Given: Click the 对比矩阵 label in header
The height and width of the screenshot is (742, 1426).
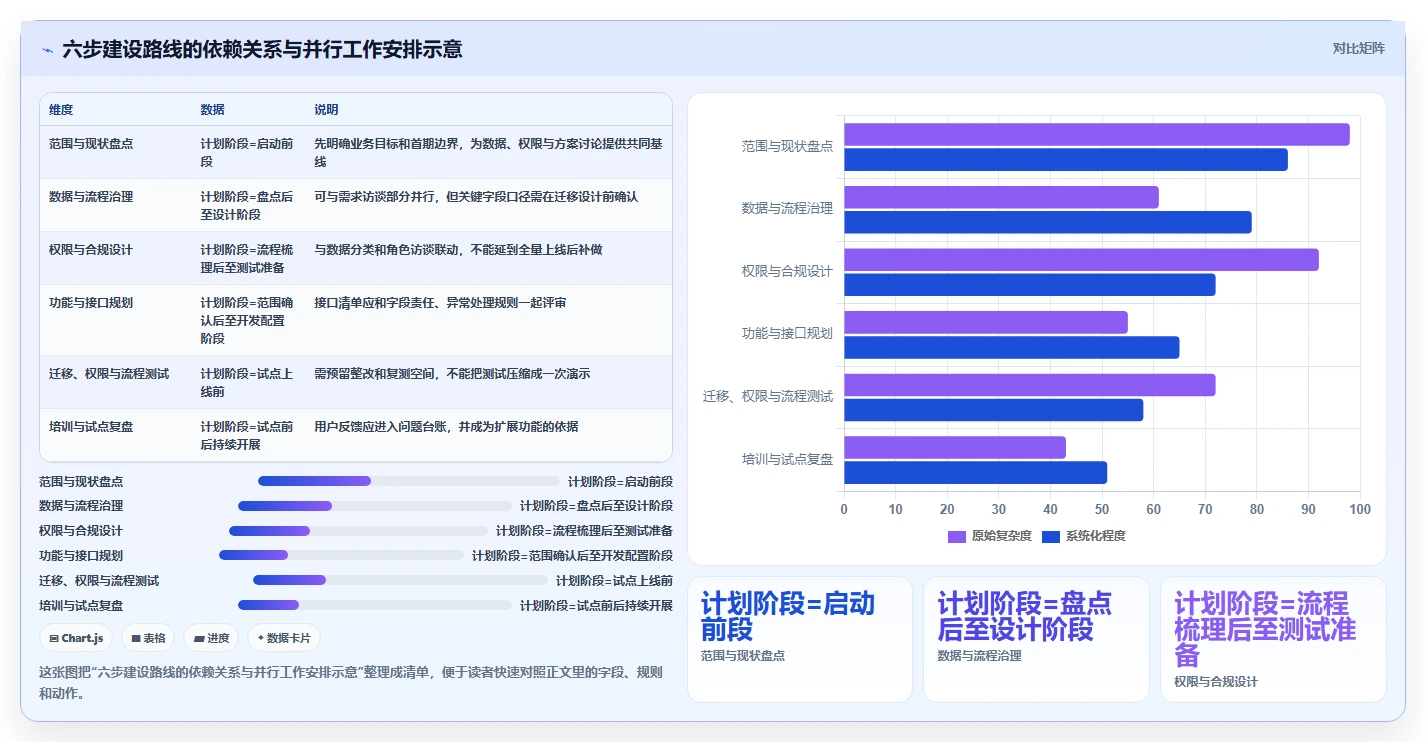Looking at the screenshot, I should 1359,48.
